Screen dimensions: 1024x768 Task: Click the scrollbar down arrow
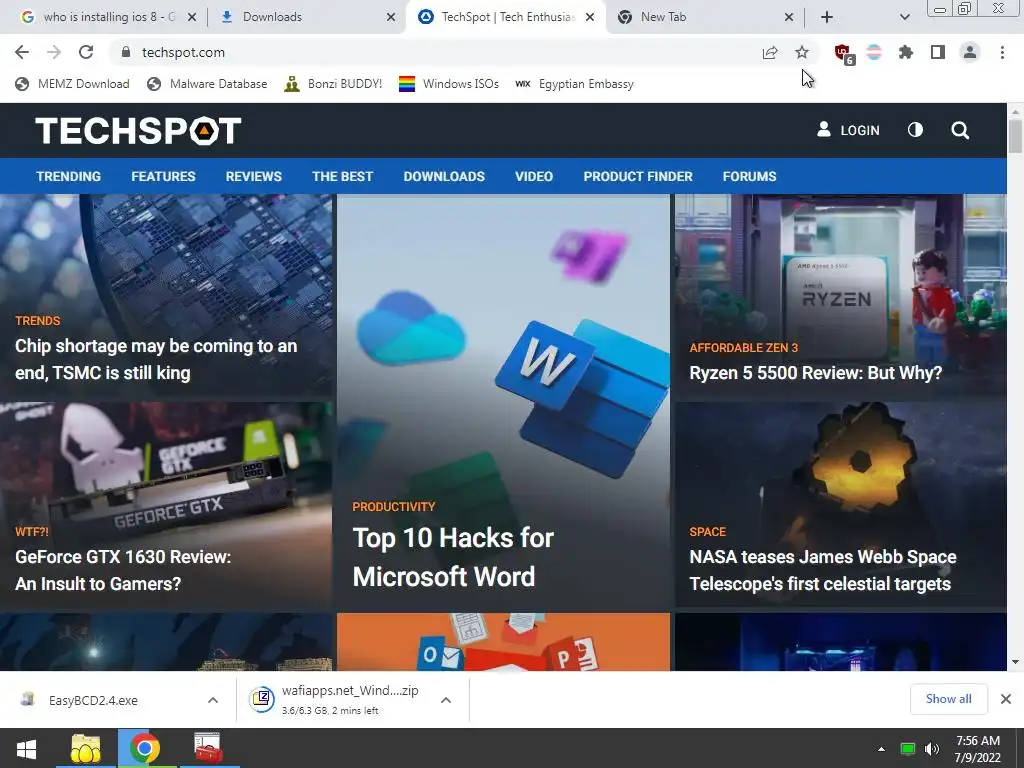click(x=1015, y=662)
